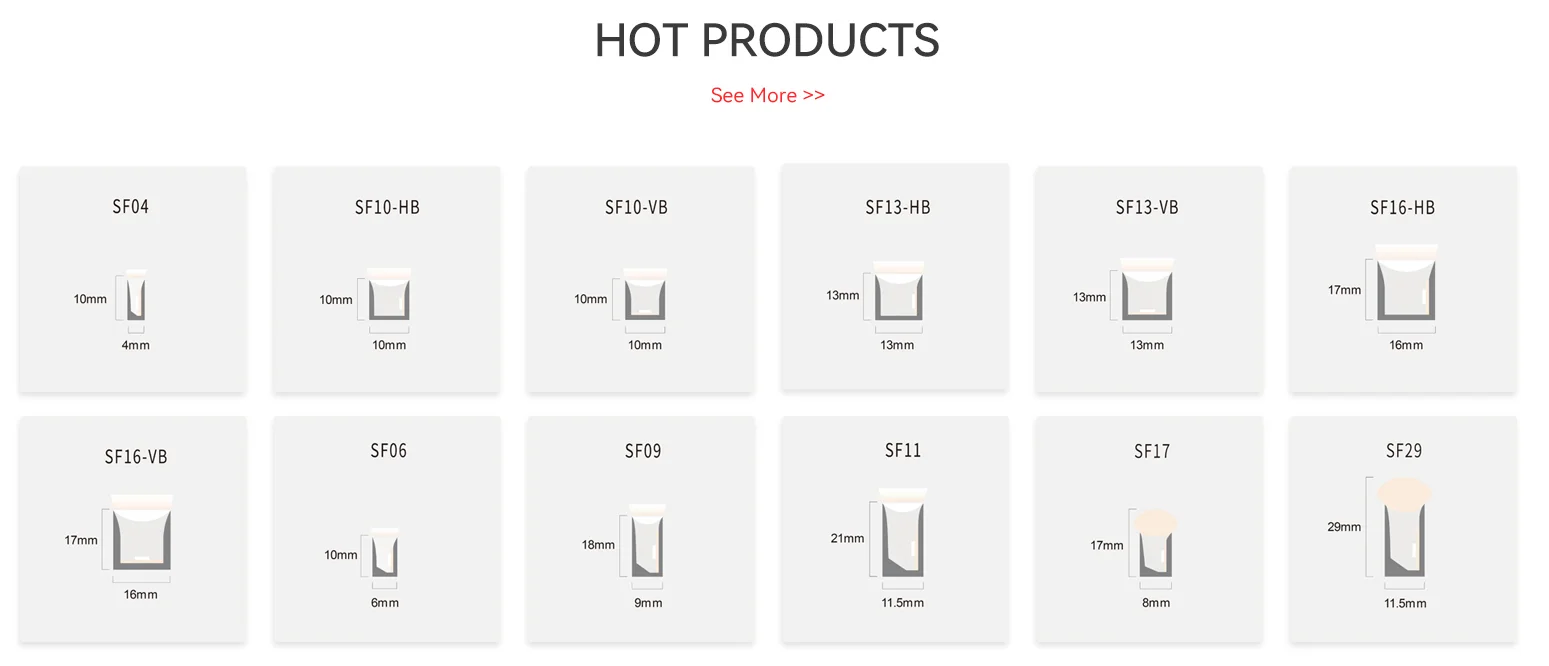Screen dimensions: 1549x666
Task: Click the SF11 profile cross-section icon
Action: (x=902, y=532)
